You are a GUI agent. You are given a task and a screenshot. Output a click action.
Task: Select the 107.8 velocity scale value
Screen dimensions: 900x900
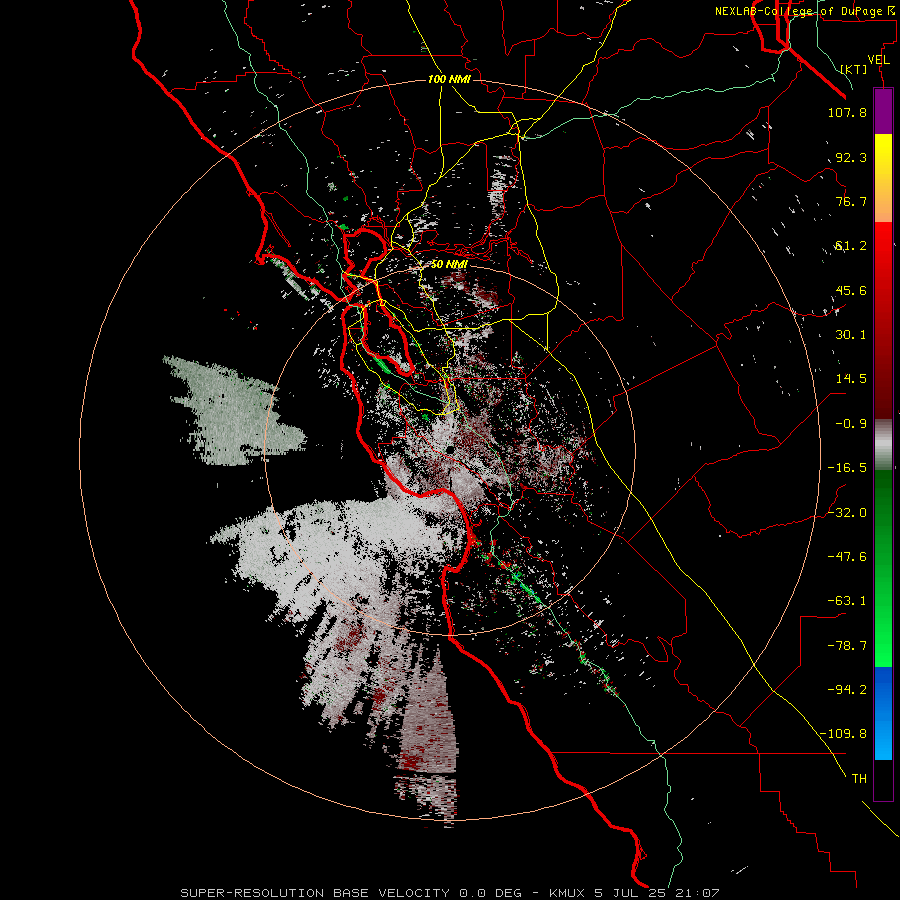847,112
